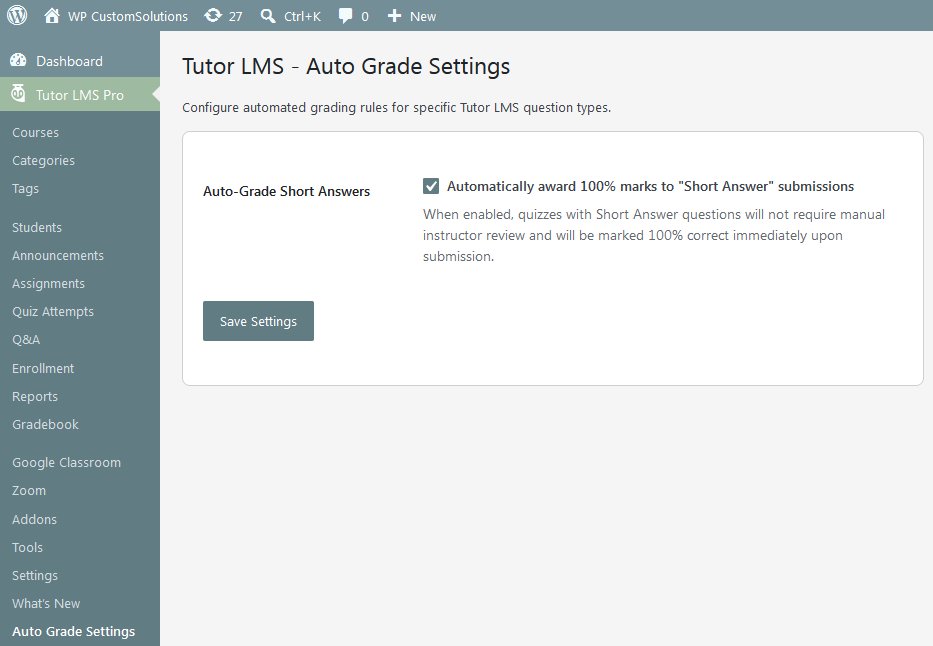View Quiz Attempts page
Viewport: 933px width, 646px height.
coord(53,312)
